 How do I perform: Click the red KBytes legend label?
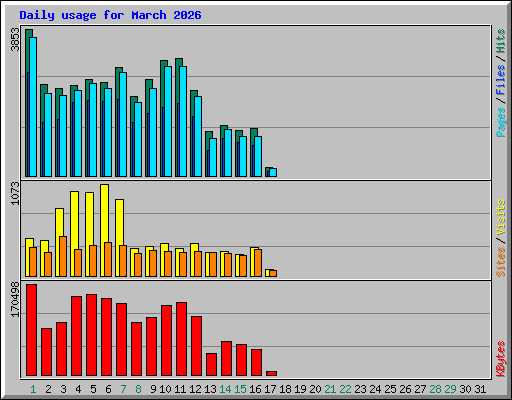pyautogui.click(x=500, y=359)
